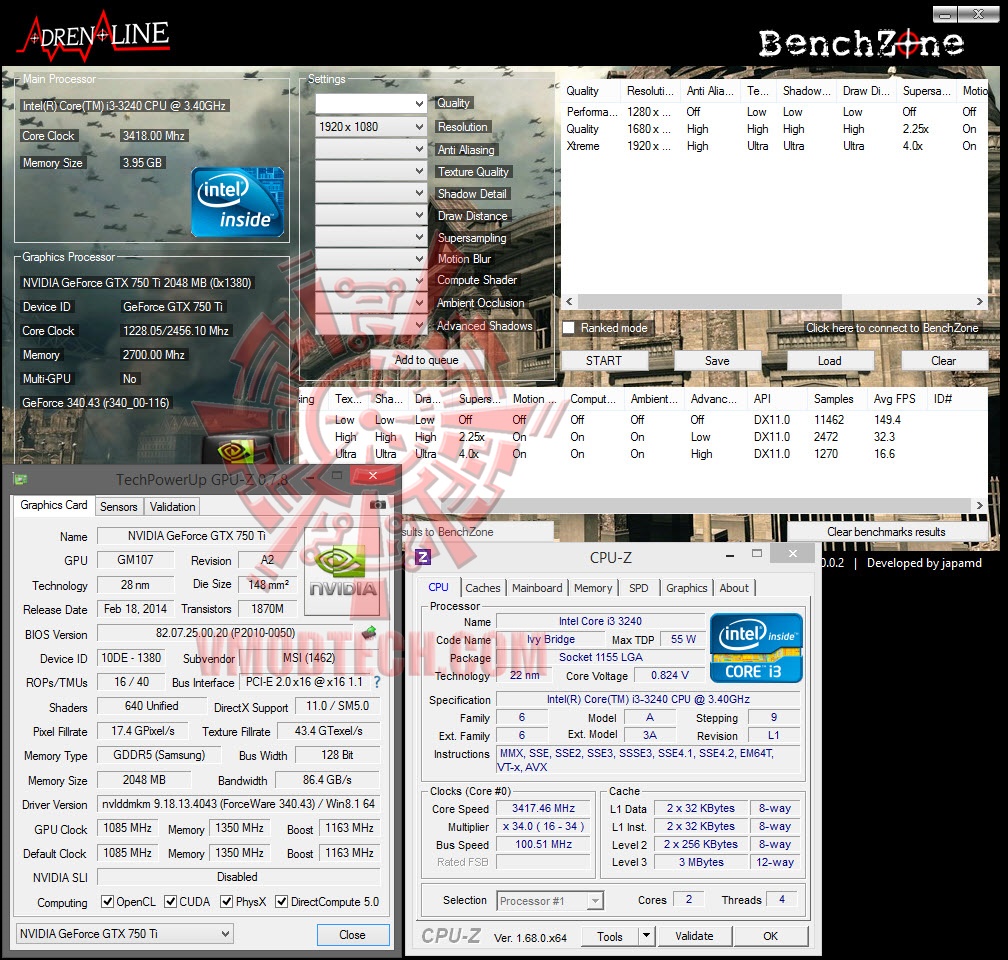Toggle the OpenCL checkbox in GPU-Z
Viewport: 1008px width, 960px height.
click(107, 901)
